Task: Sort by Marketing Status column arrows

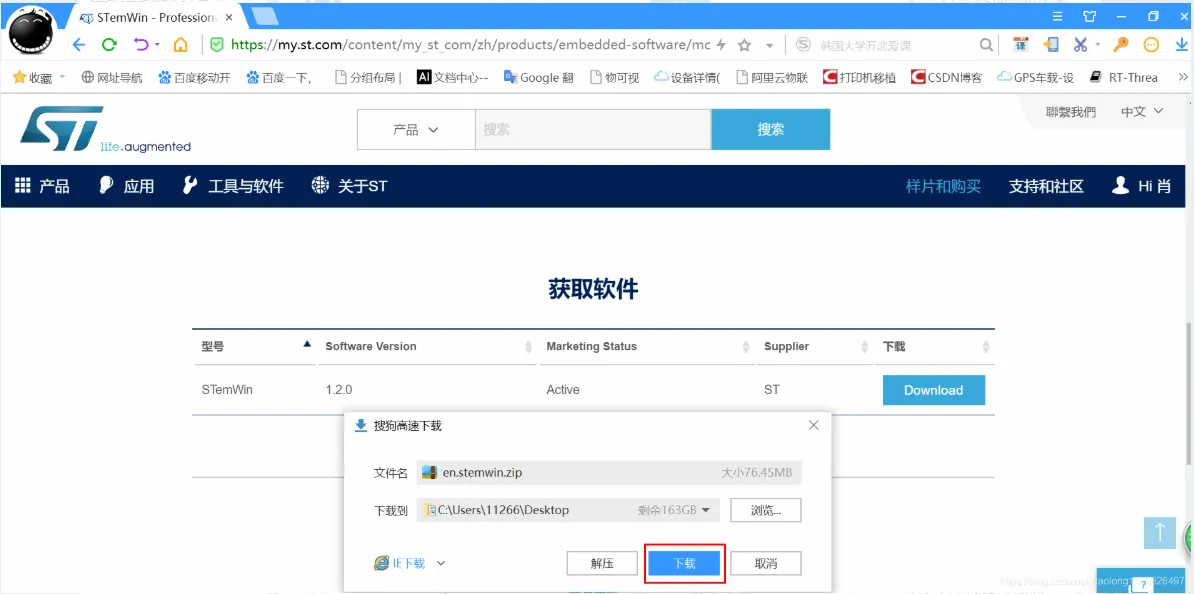Action: pyautogui.click(x=746, y=347)
